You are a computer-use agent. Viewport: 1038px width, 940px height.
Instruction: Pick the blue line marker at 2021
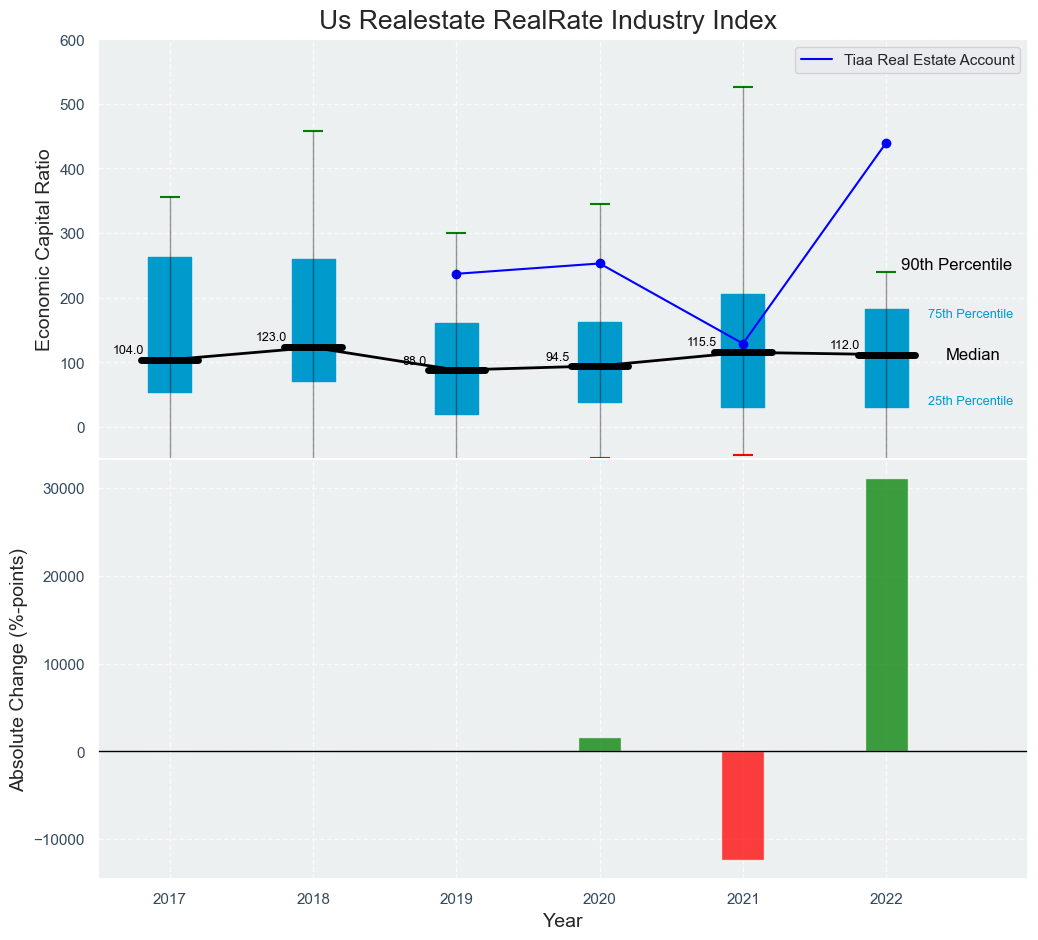pyautogui.click(x=743, y=344)
